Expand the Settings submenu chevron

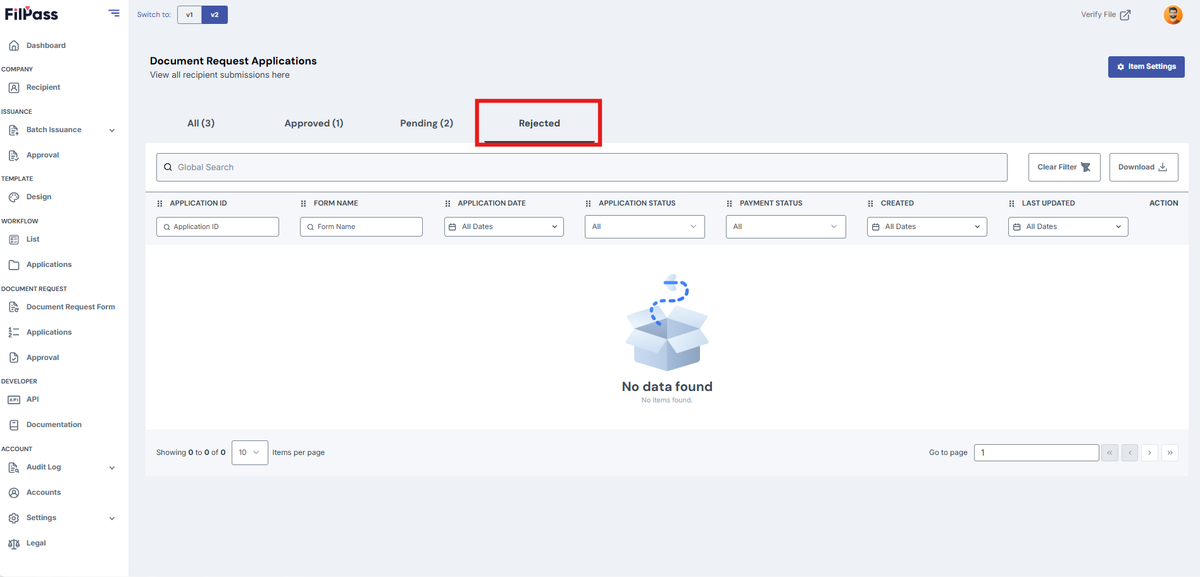(x=112, y=518)
